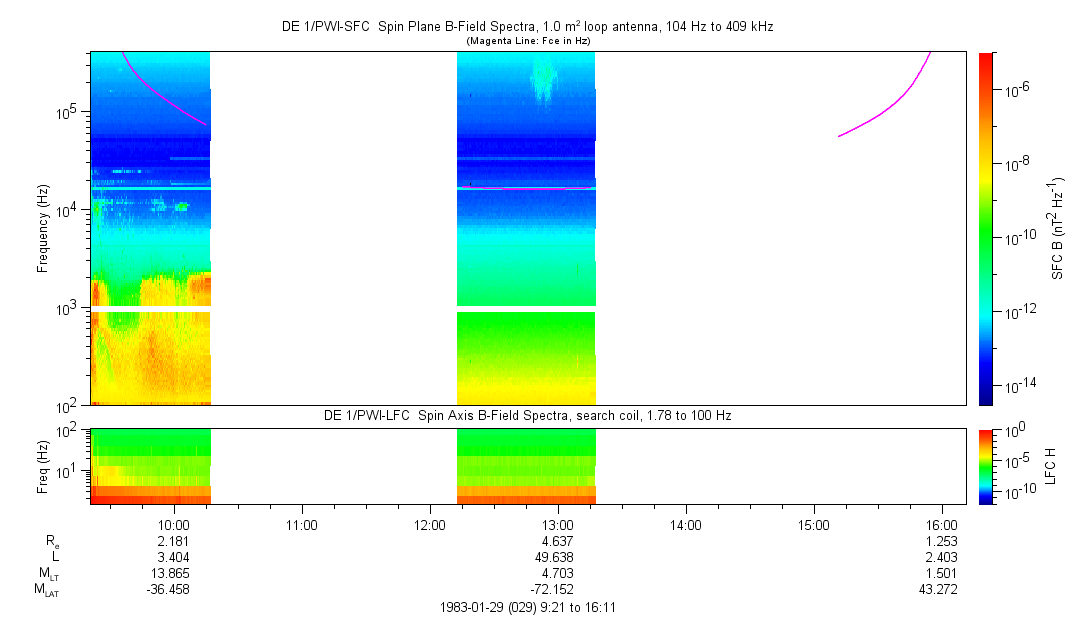Click the 1983-01-29 date range footer

pos(527,607)
